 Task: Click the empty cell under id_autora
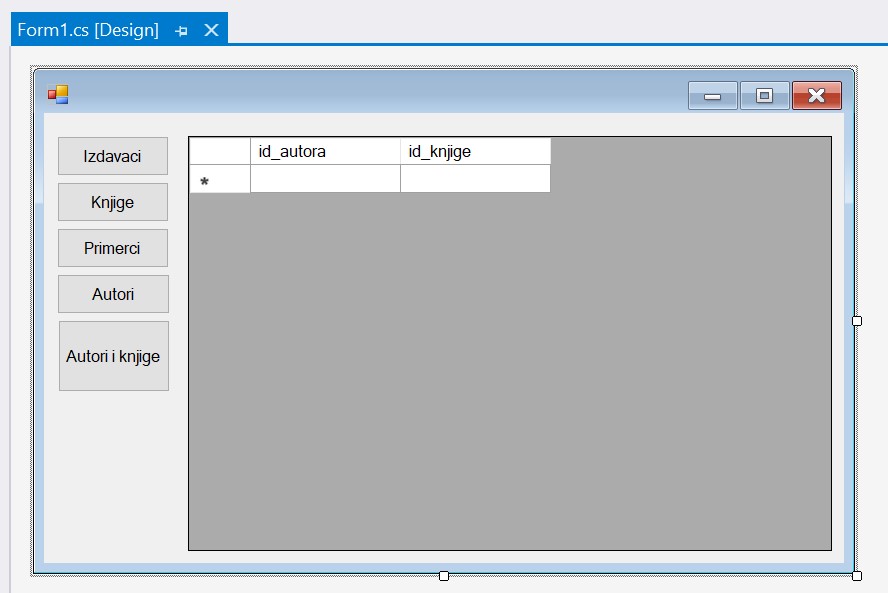325,179
